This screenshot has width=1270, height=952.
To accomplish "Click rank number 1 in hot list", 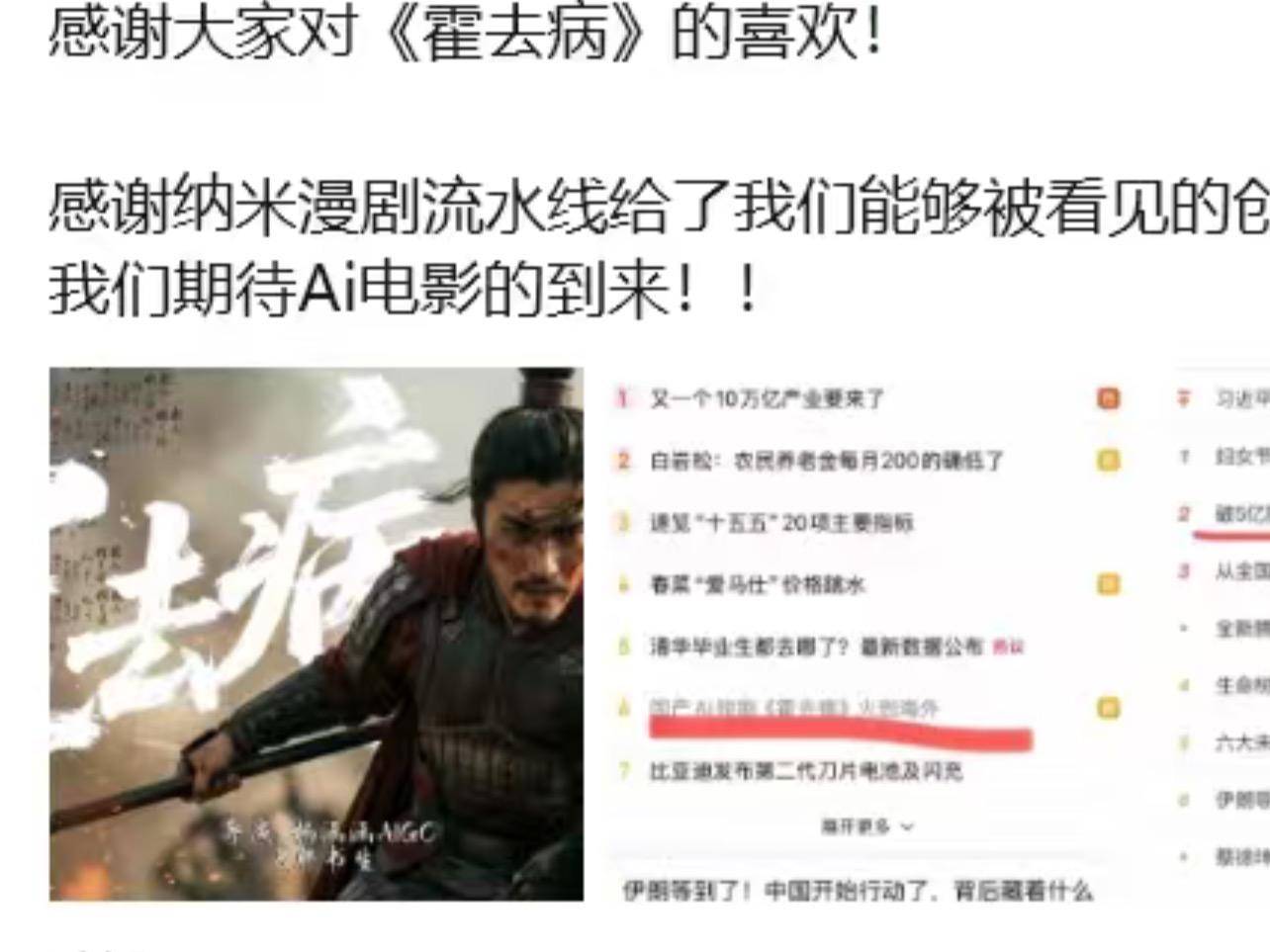I will click(x=623, y=398).
